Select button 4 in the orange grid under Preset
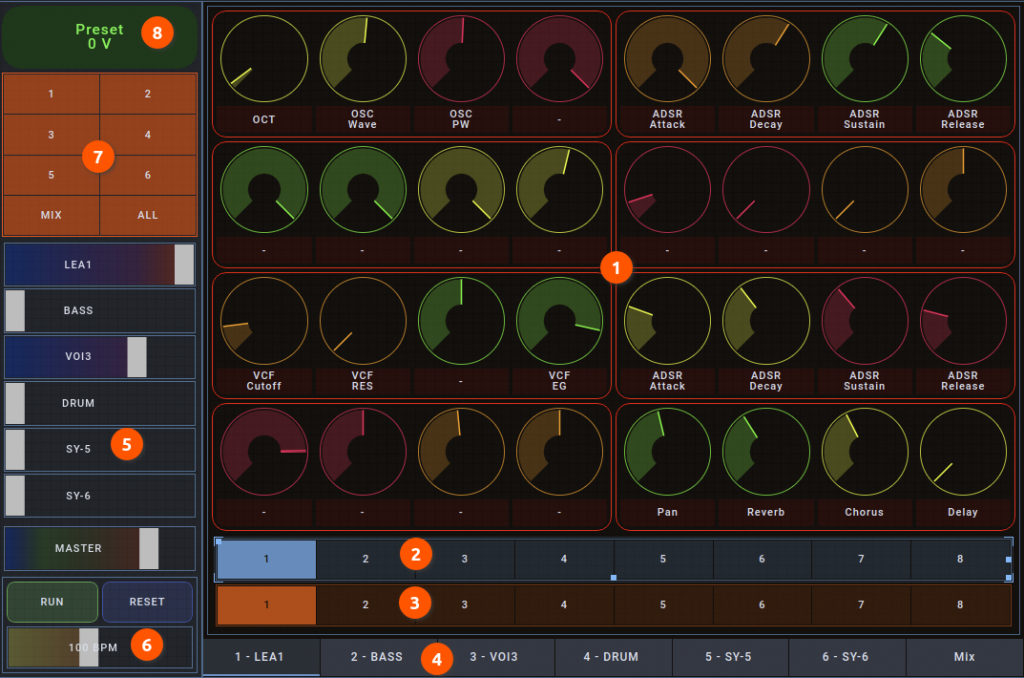 click(148, 135)
